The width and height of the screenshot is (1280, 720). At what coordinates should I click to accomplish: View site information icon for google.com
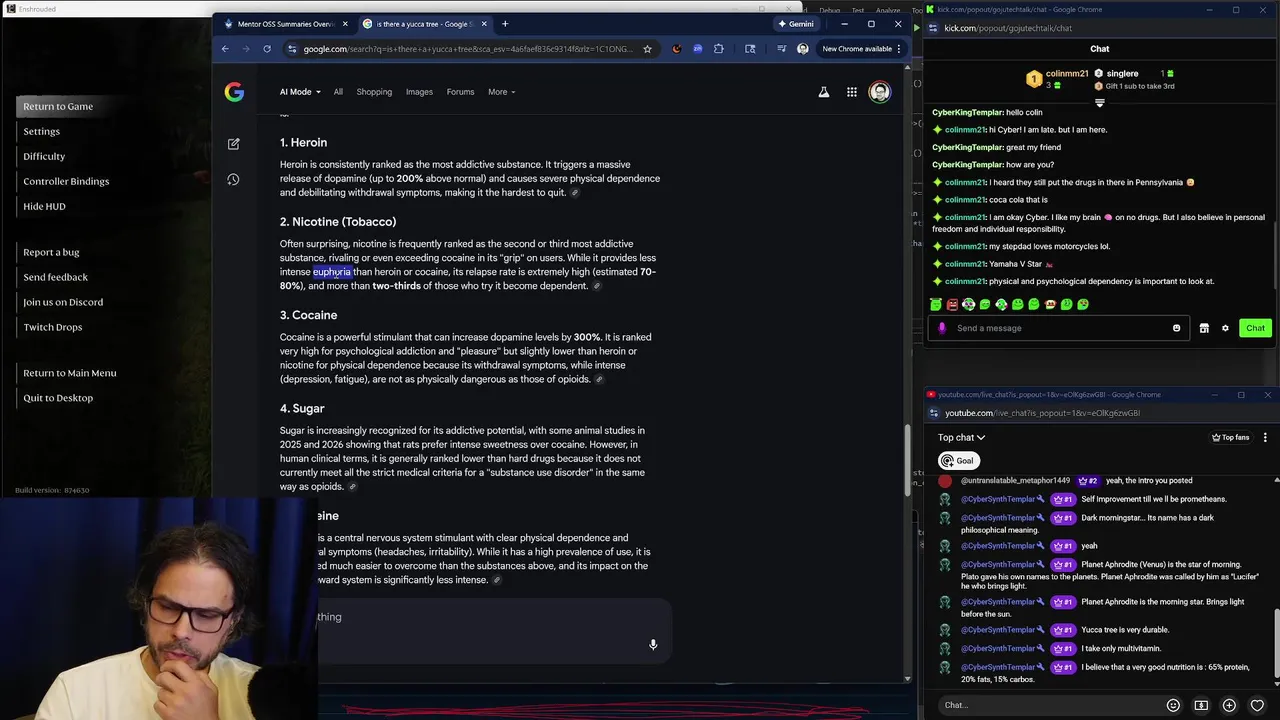(292, 49)
